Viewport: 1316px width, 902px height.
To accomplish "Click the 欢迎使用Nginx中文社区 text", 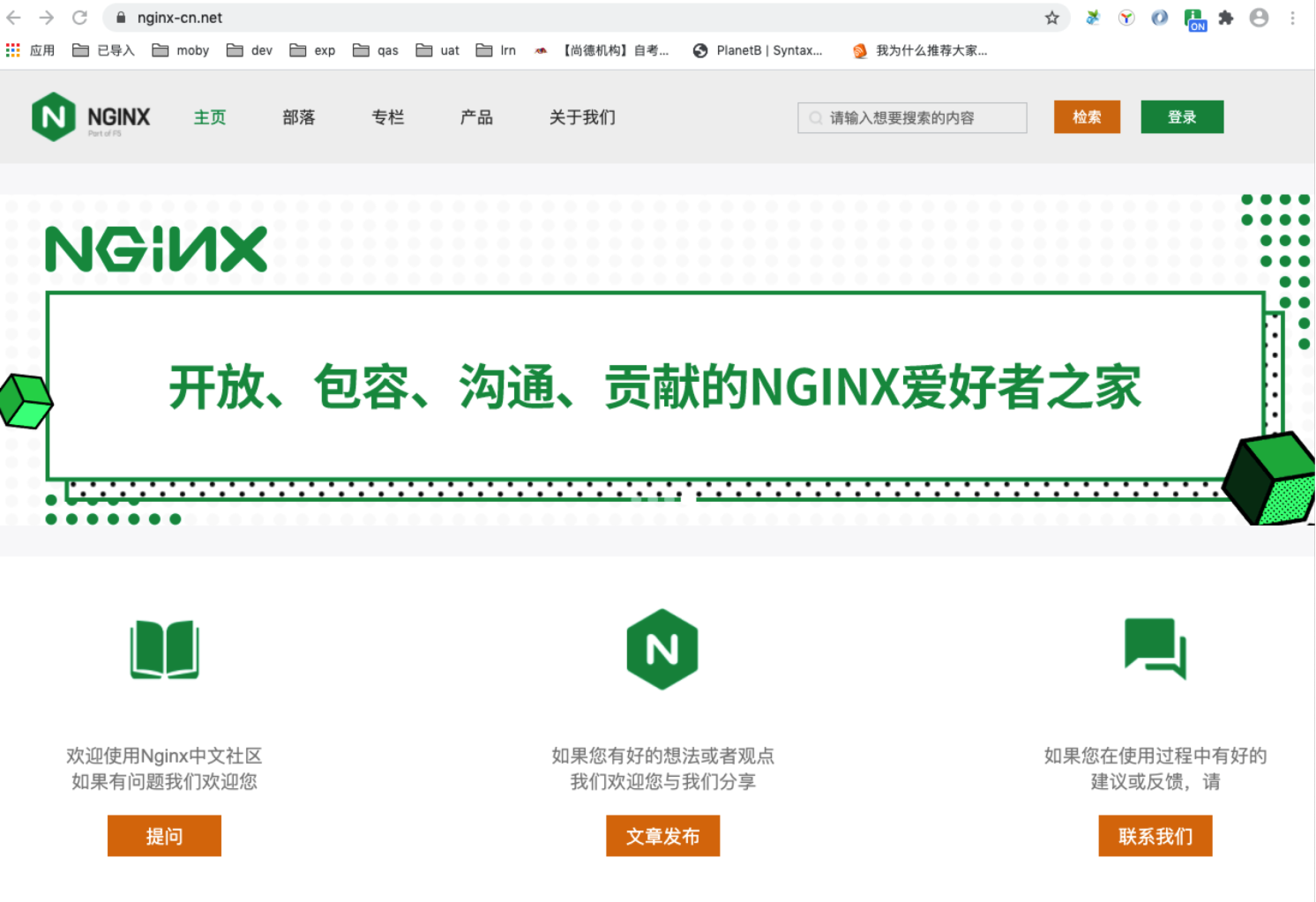I will tap(164, 756).
